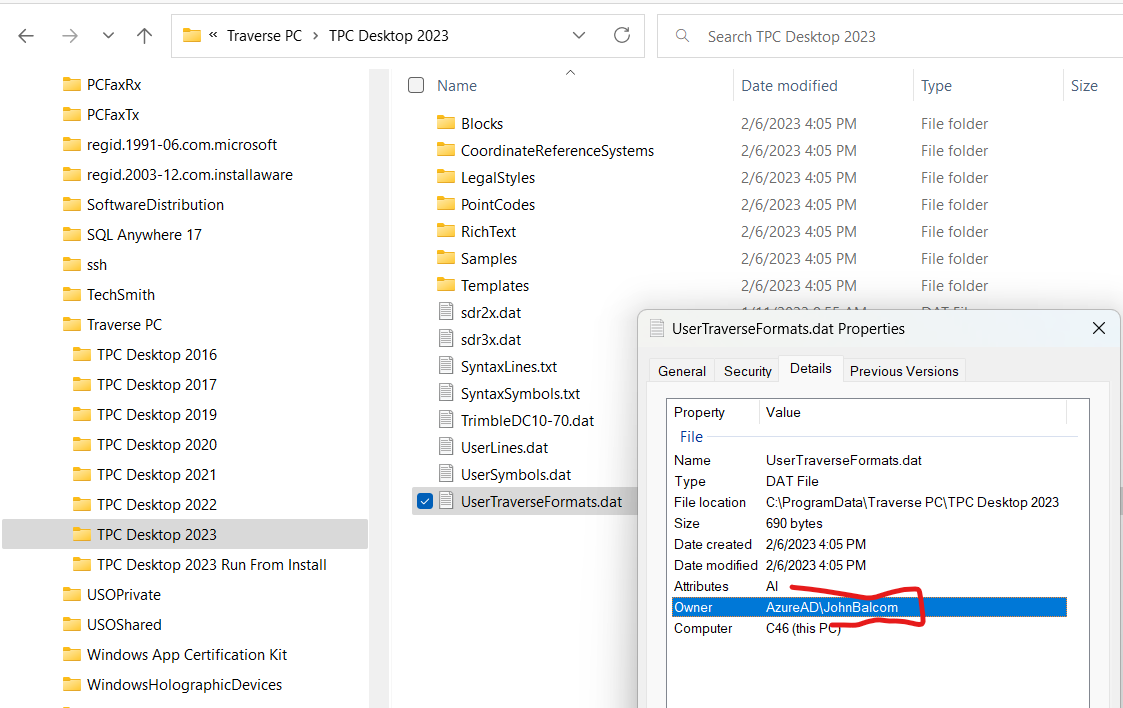Open TPC Desktop 2022 in the tree
This screenshot has height=708, width=1123.
157,505
